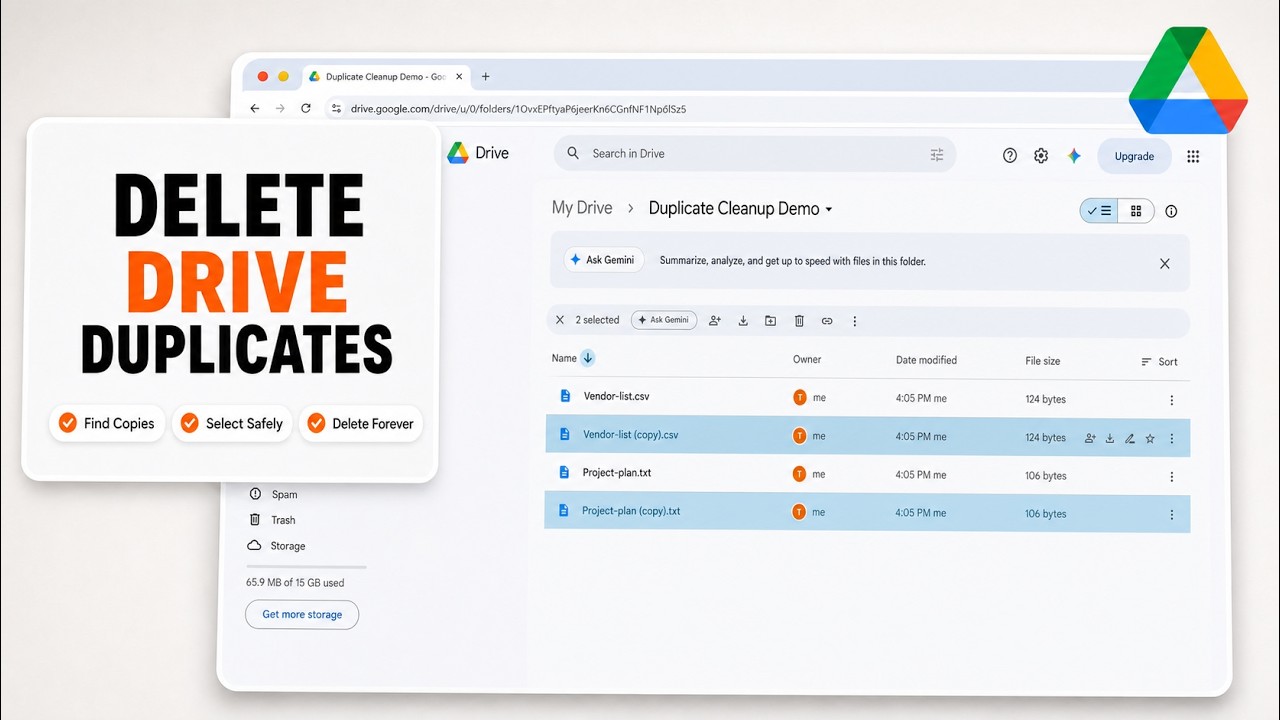Open the Settings gear icon
The width and height of the screenshot is (1280, 720).
[x=1041, y=156]
